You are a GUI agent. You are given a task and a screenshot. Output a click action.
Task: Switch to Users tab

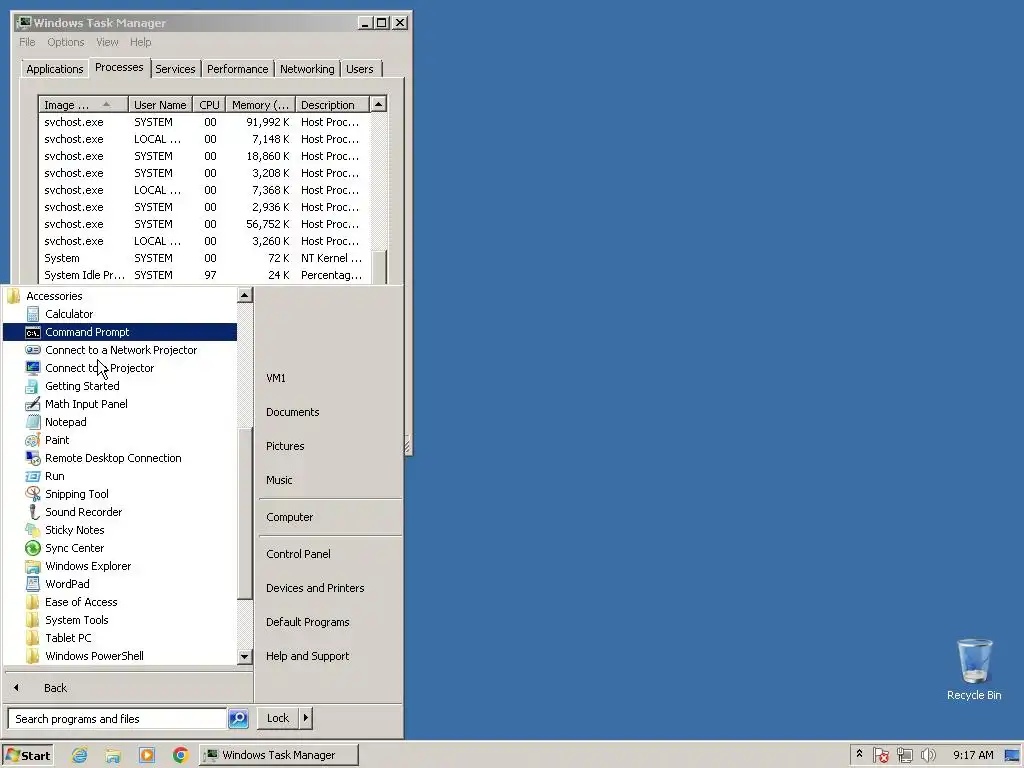pyautogui.click(x=360, y=69)
